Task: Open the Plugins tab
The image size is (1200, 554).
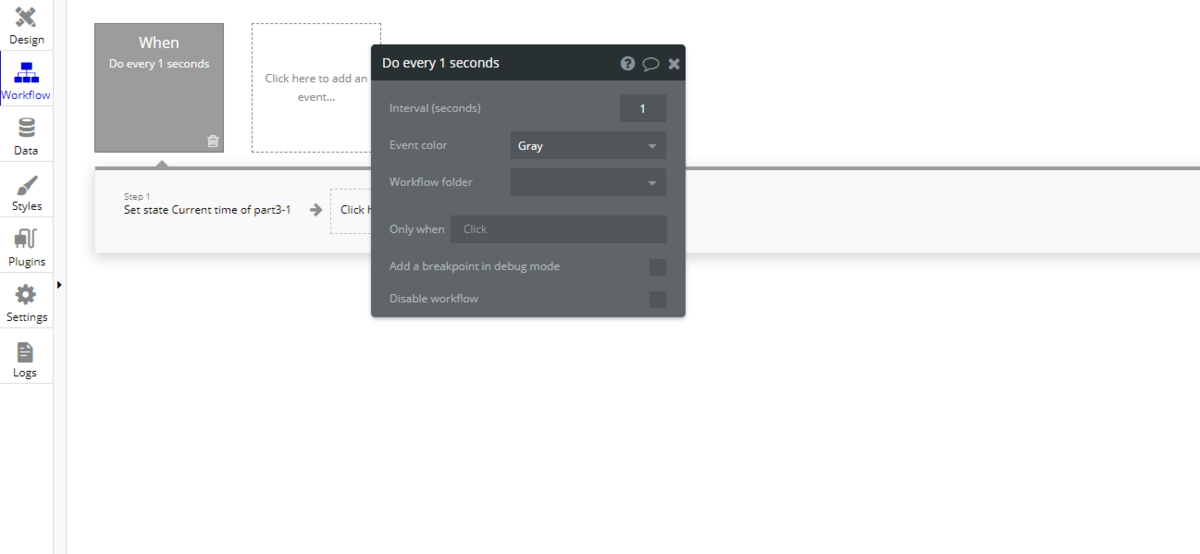Action: pos(26,247)
